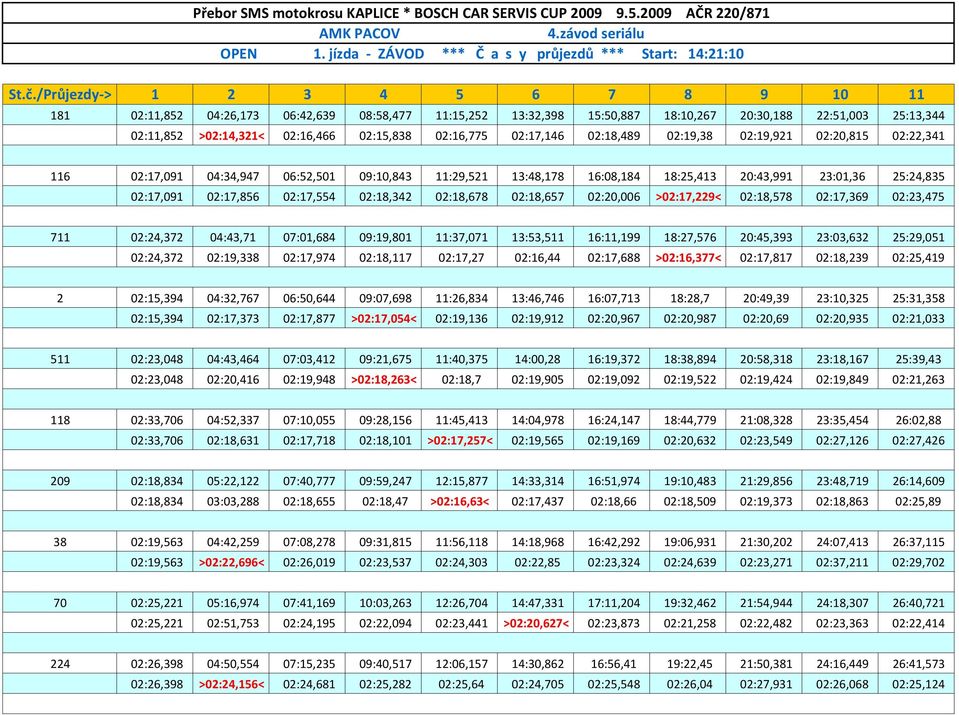Click red best lap '>02:16,63<'
This screenshot has height=715, width=959.
460,501
